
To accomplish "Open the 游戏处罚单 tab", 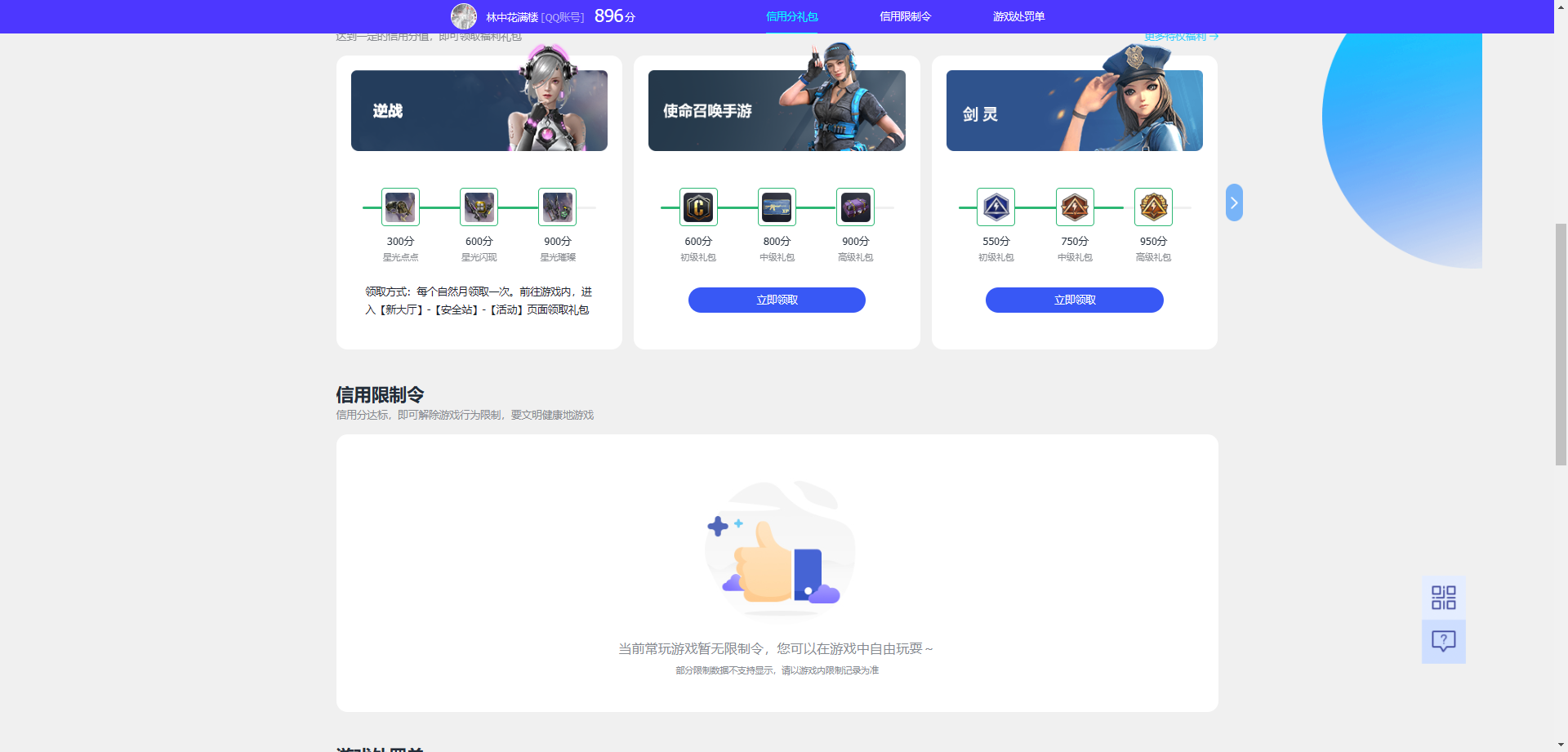I will [x=1019, y=16].
